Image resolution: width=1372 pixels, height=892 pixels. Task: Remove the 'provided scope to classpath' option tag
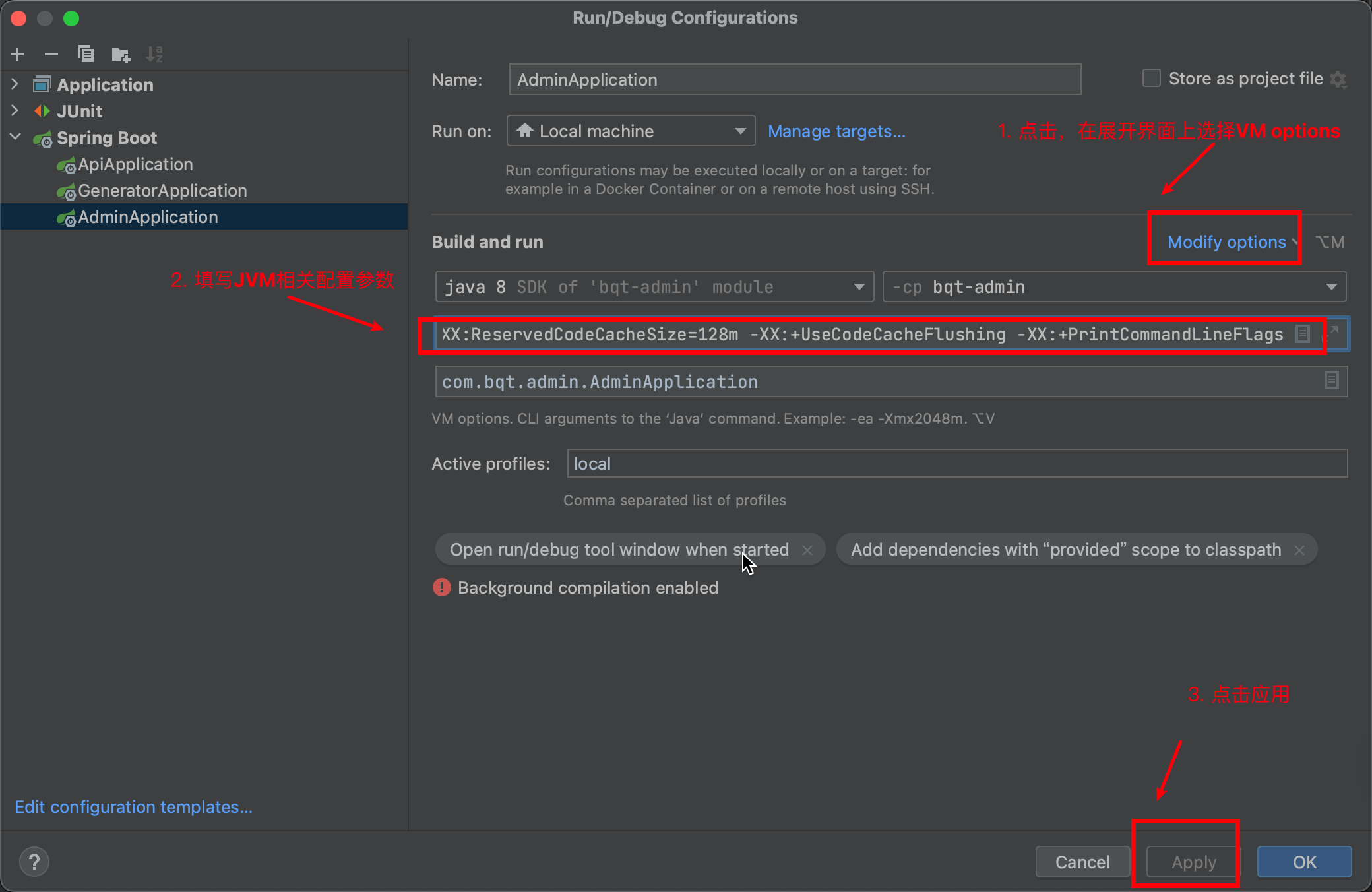tap(1299, 550)
